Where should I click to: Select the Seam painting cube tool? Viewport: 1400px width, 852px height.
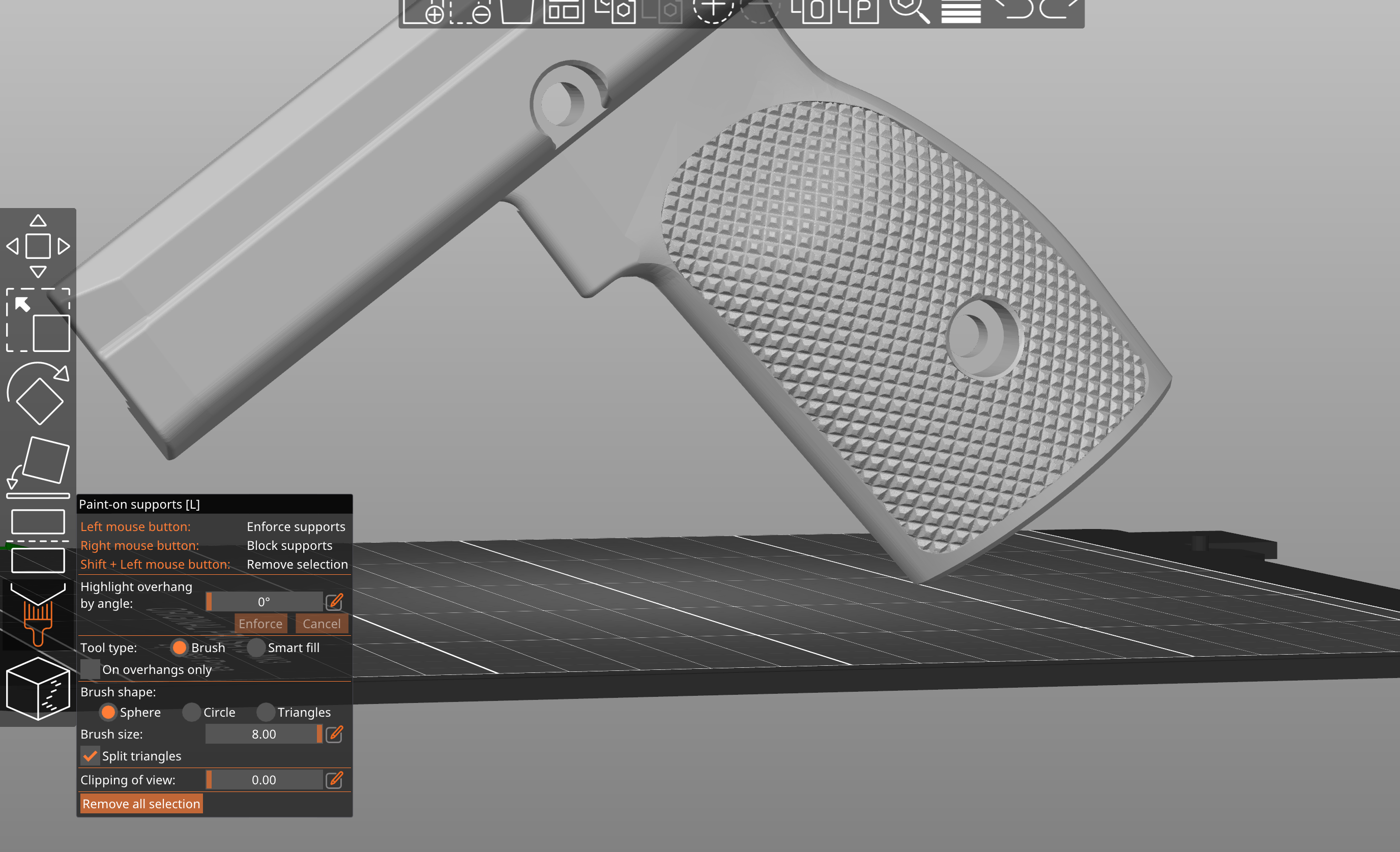tap(38, 688)
